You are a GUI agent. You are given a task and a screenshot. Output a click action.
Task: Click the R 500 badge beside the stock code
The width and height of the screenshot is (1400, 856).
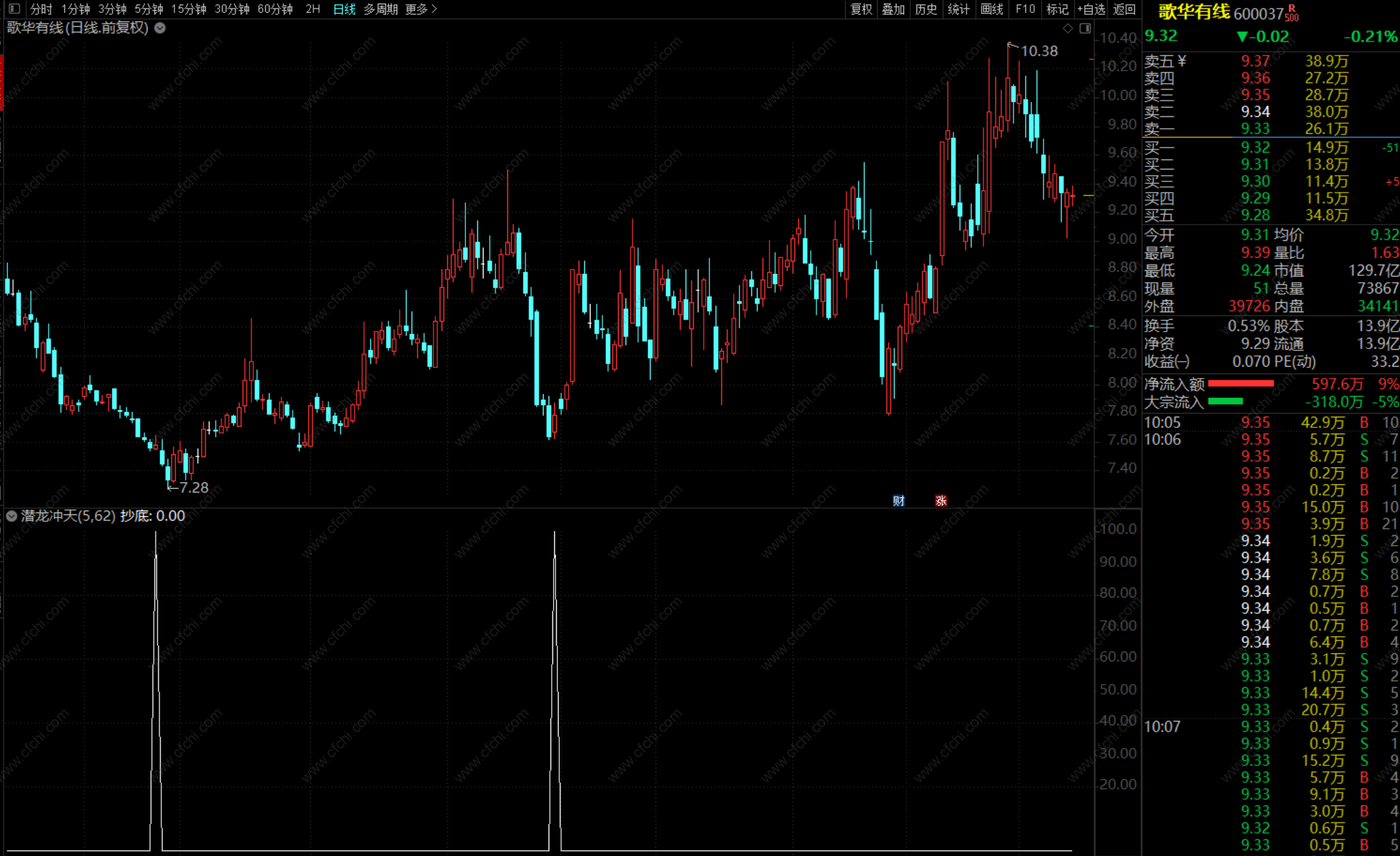pos(1292,13)
